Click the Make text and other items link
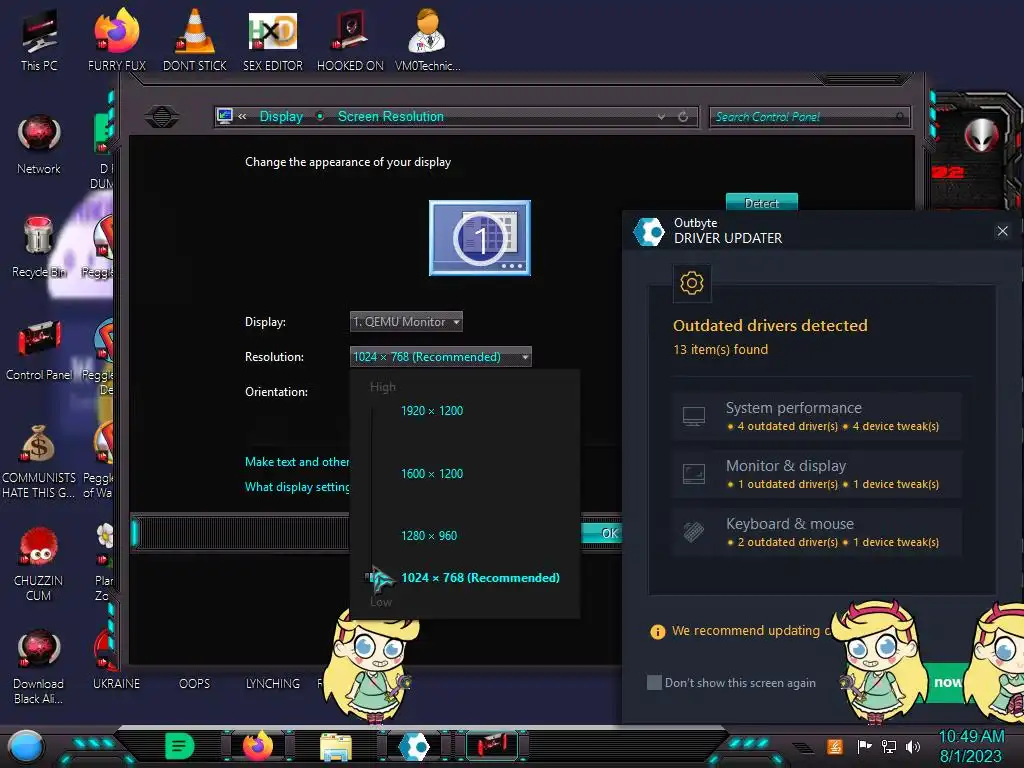The width and height of the screenshot is (1024, 768). pos(297,462)
